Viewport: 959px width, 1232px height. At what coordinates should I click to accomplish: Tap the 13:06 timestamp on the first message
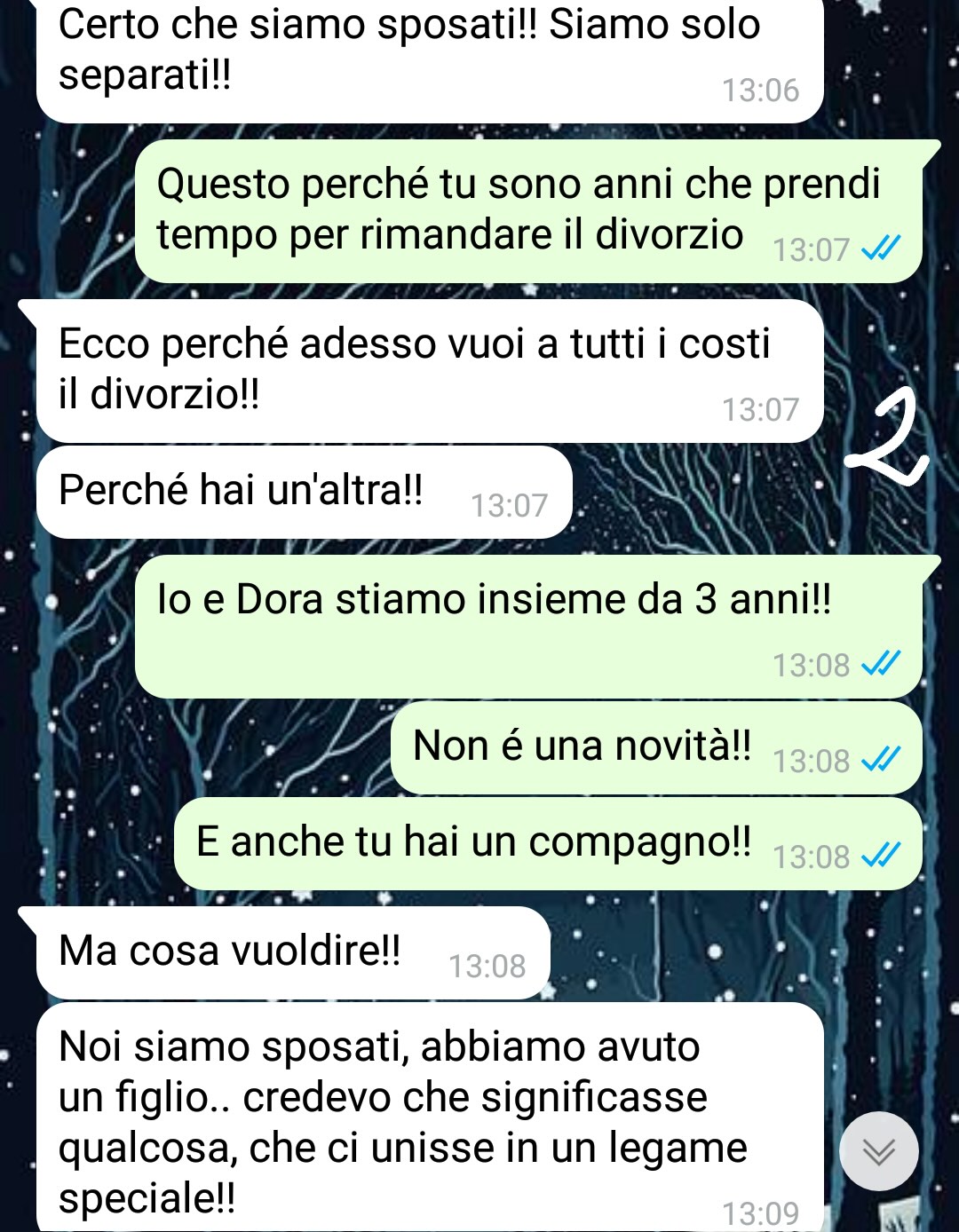pyautogui.click(x=760, y=91)
